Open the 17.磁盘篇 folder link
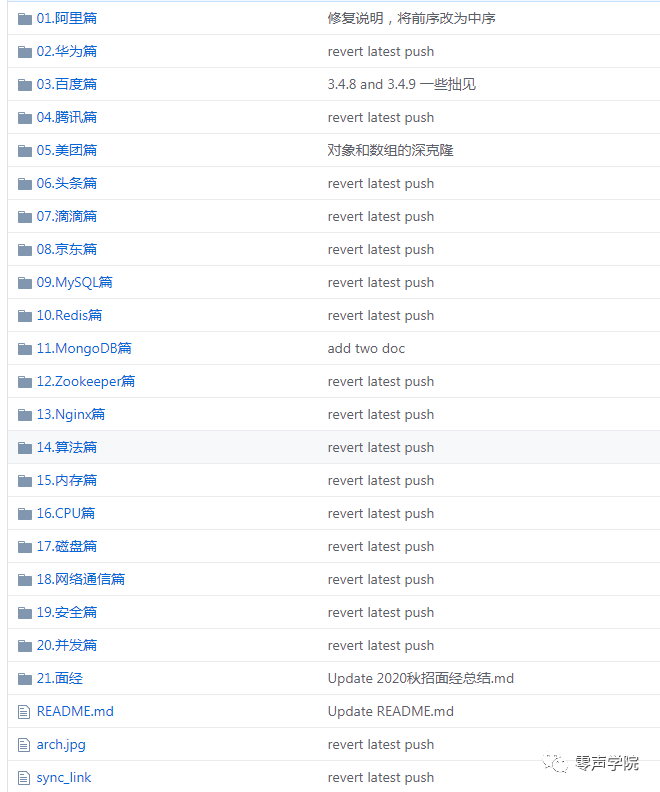Viewport: 660px width, 792px height. (x=67, y=546)
